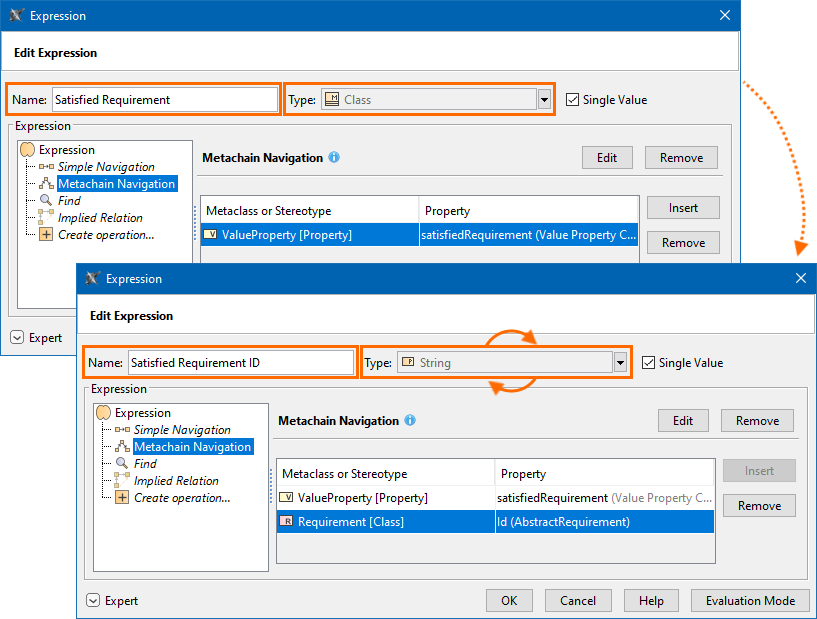
Task: Toggle Single Value checkbox in back dialog
Action: pos(572,100)
